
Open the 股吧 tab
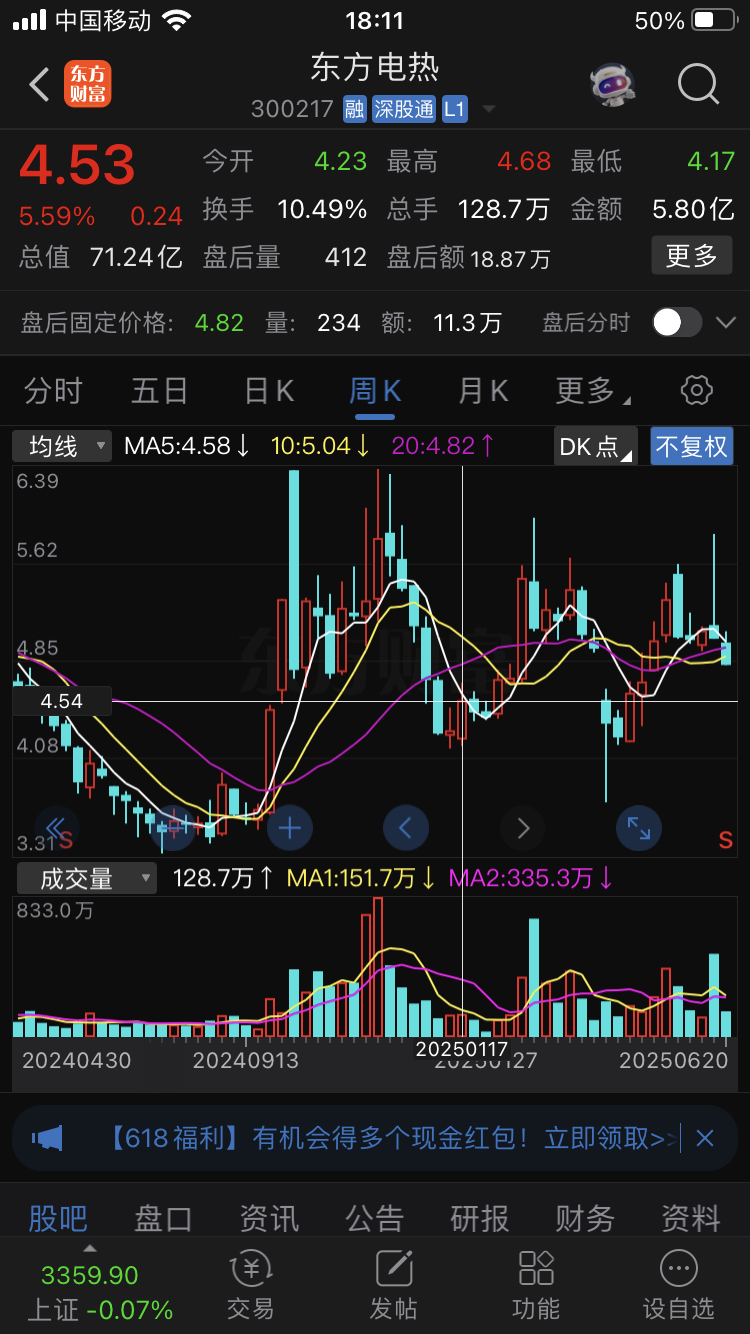[58, 1218]
